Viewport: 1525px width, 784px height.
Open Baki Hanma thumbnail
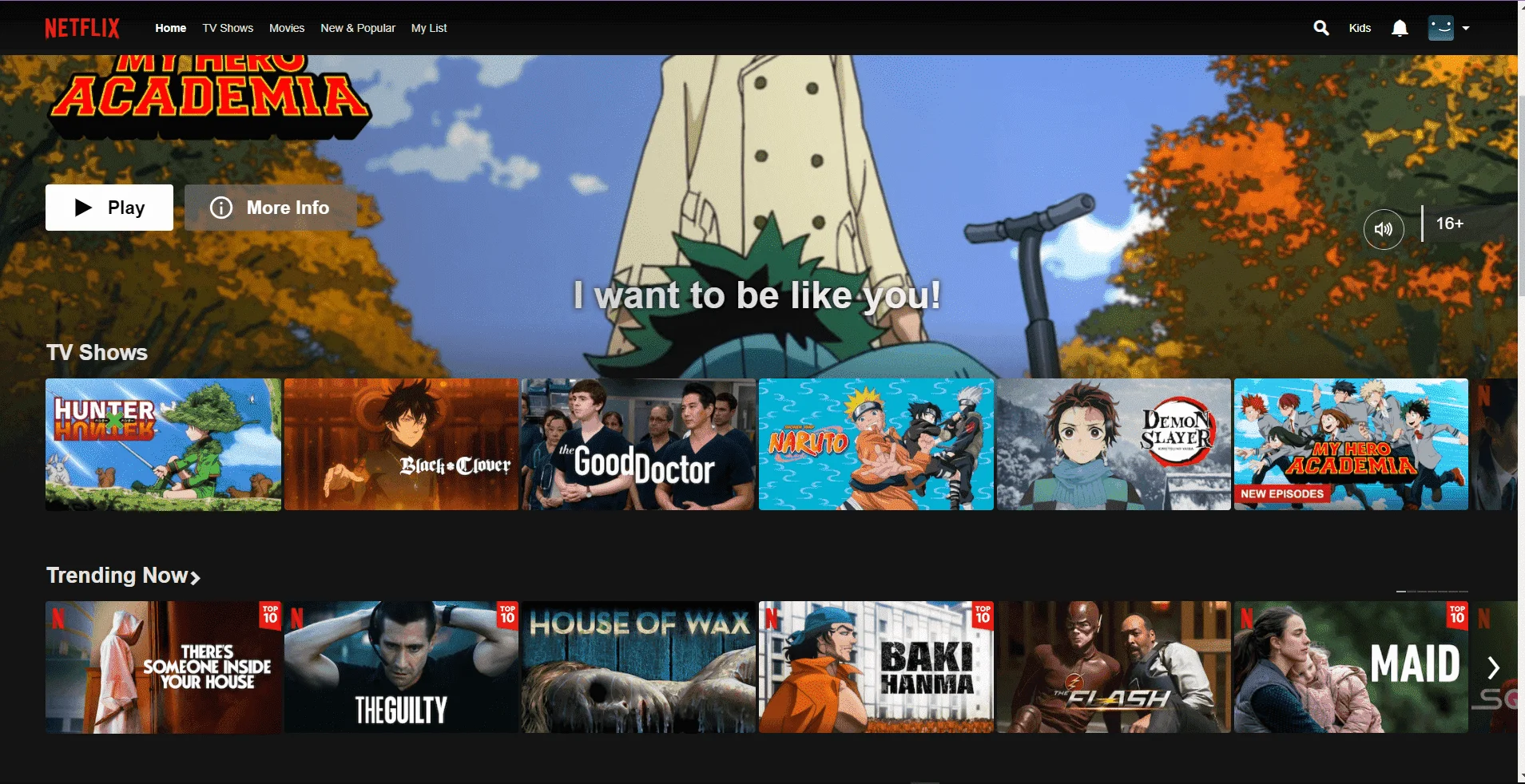pyautogui.click(x=876, y=667)
